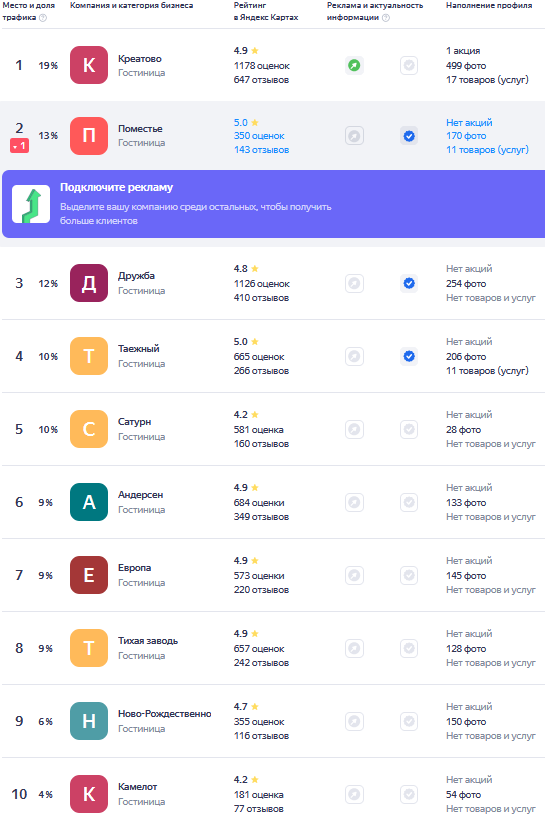545x825 pixels.
Task: Click the Тихая заводь letter T avatar
Action: point(89,648)
